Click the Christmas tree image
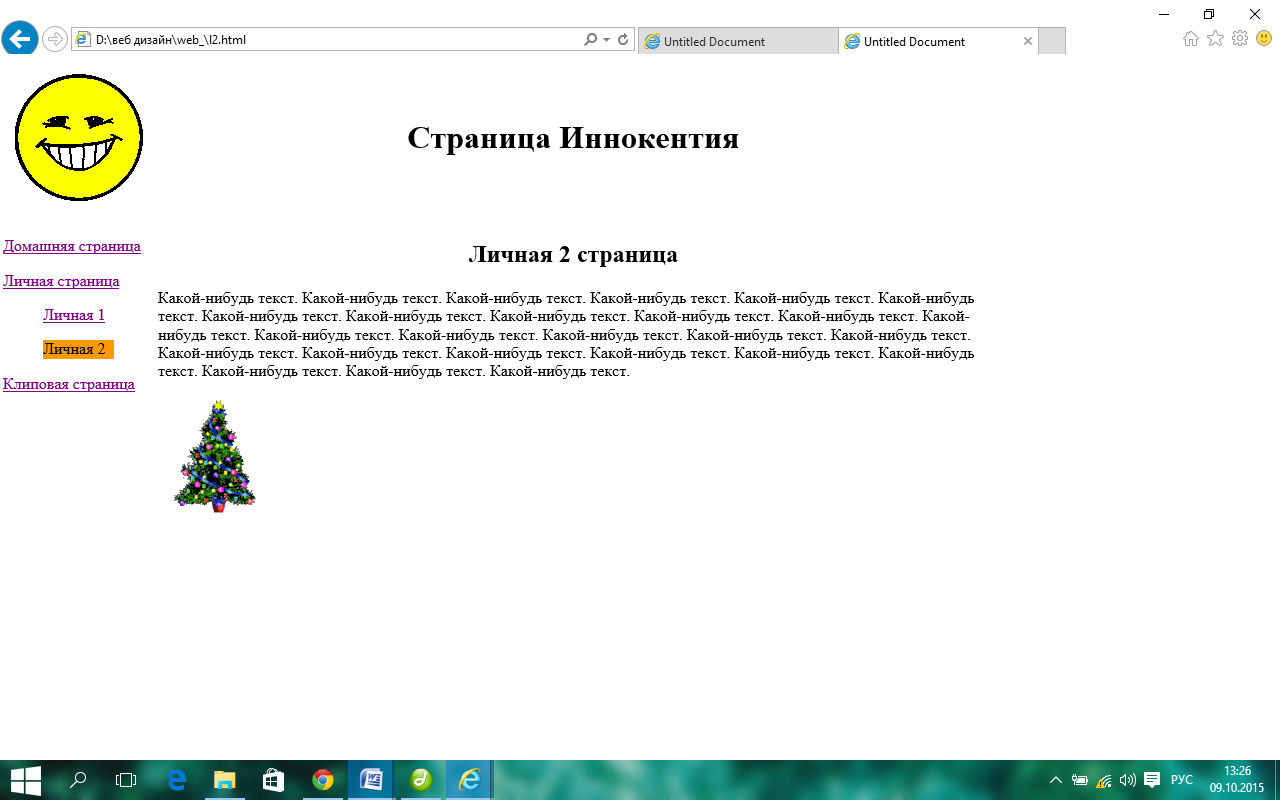Screen dimensions: 1280x800 pyautogui.click(x=216, y=456)
